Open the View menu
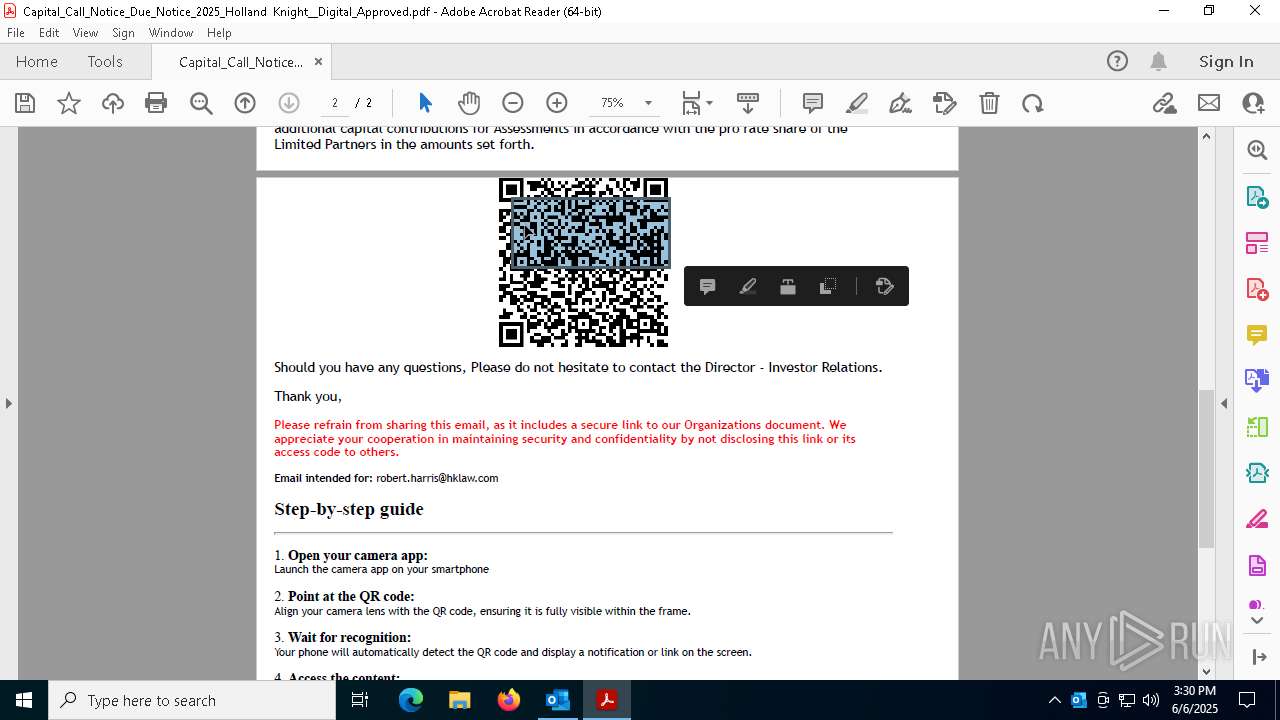 tap(86, 33)
